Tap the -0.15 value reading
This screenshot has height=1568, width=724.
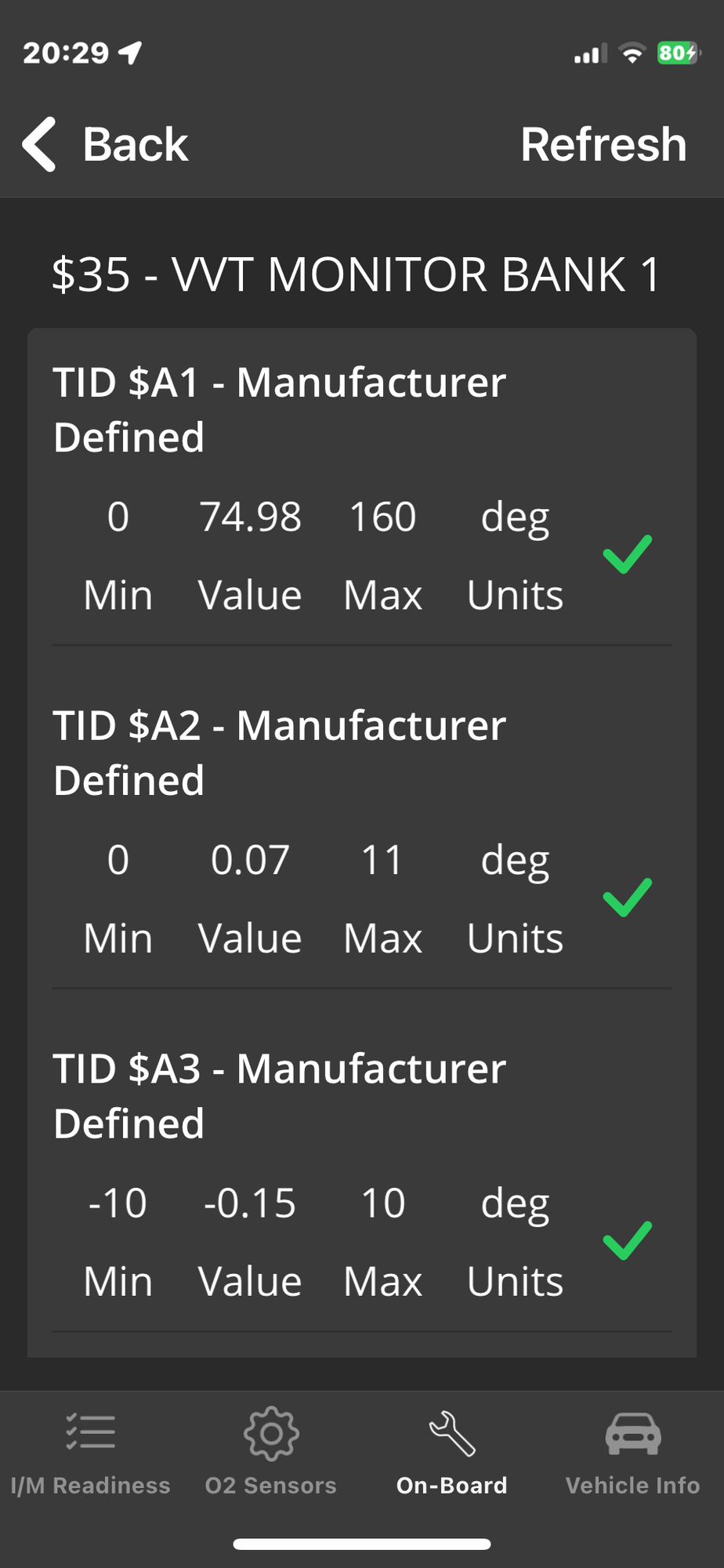[x=250, y=1203]
